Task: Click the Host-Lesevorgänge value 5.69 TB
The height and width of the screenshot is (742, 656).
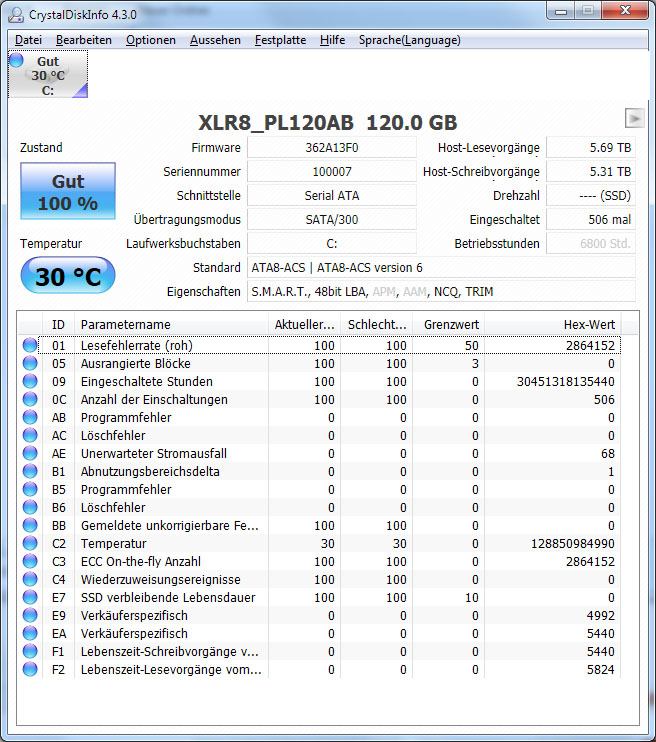Action: pyautogui.click(x=591, y=148)
